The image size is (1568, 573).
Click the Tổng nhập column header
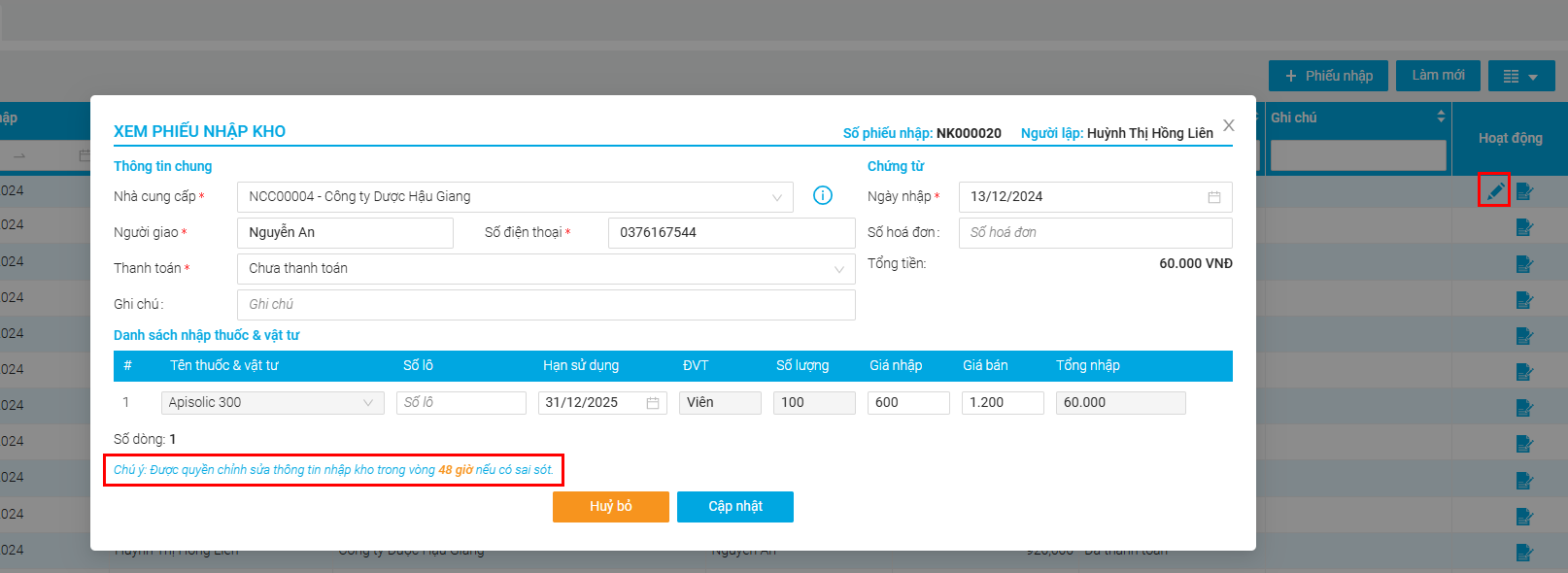pyautogui.click(x=1088, y=366)
